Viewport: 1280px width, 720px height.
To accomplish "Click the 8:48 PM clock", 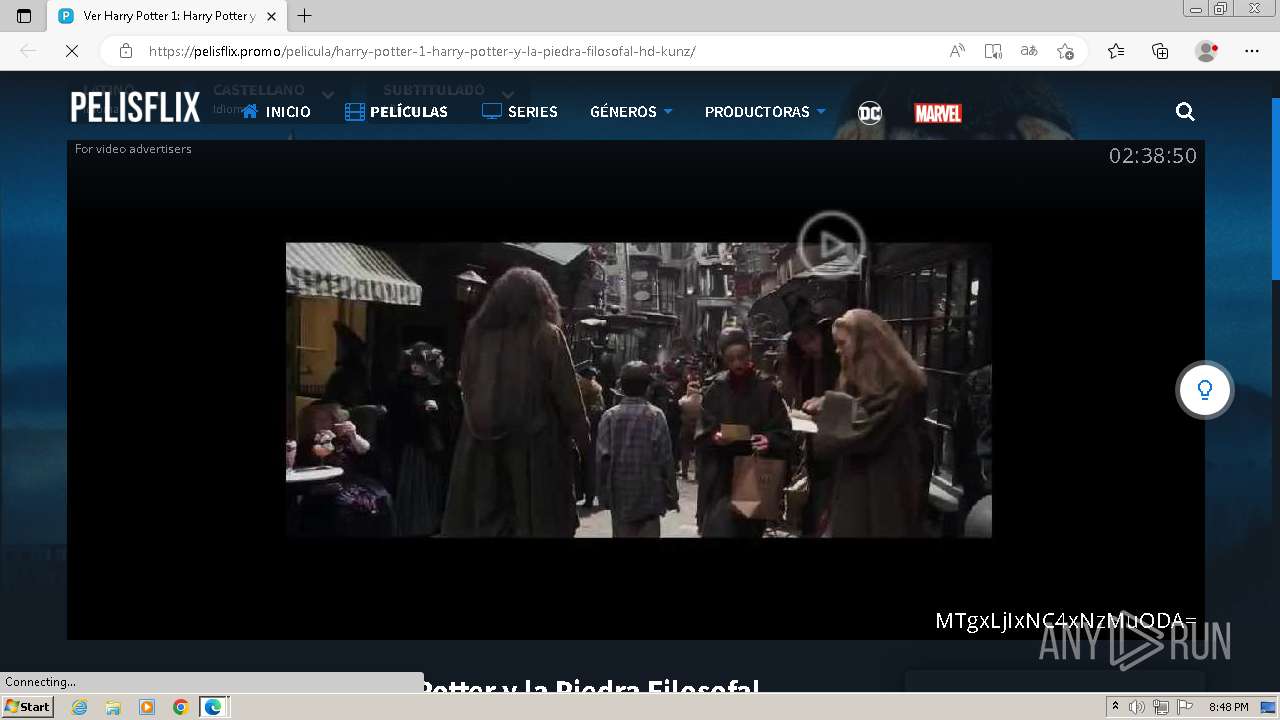I will click(x=1228, y=707).
